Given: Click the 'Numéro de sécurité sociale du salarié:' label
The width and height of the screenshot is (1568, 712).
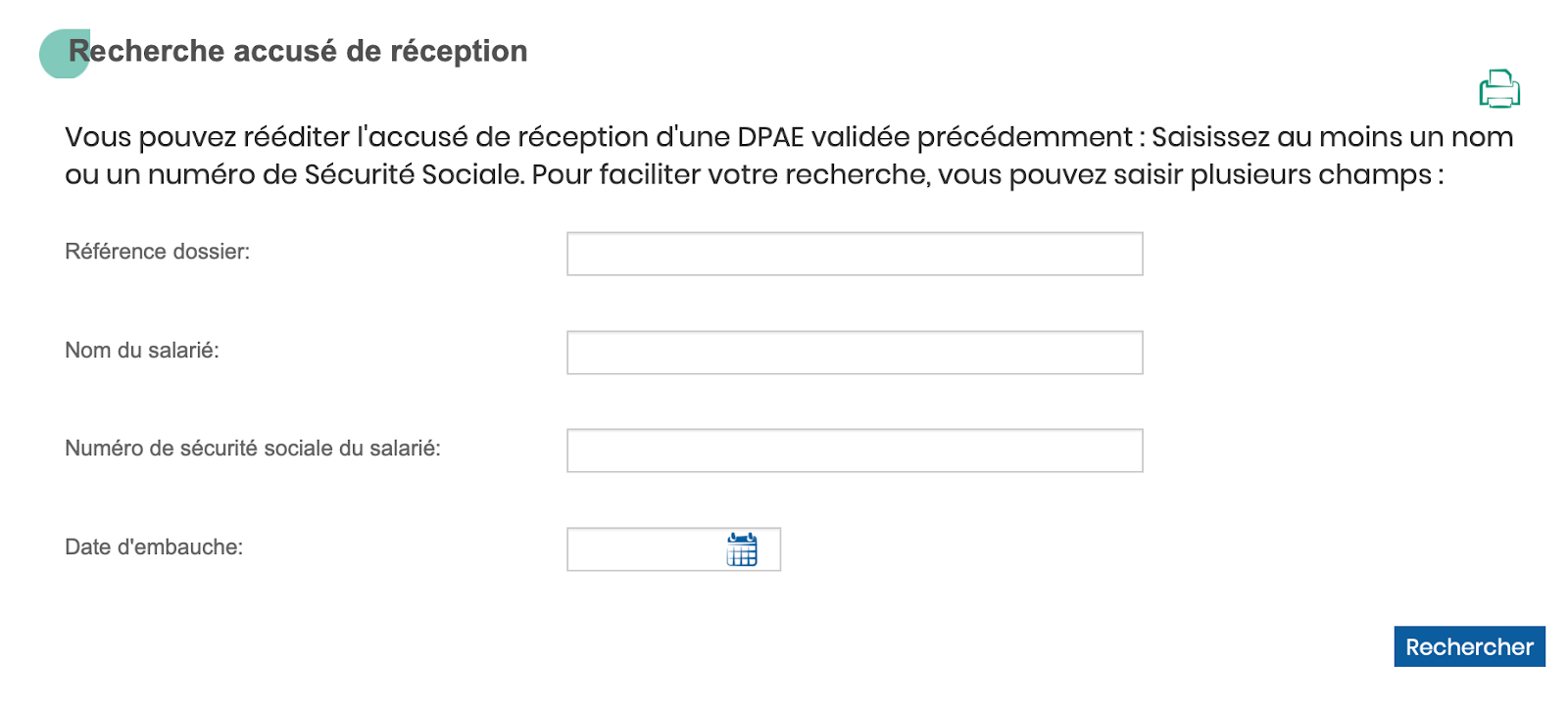Looking at the screenshot, I should (x=253, y=449).
